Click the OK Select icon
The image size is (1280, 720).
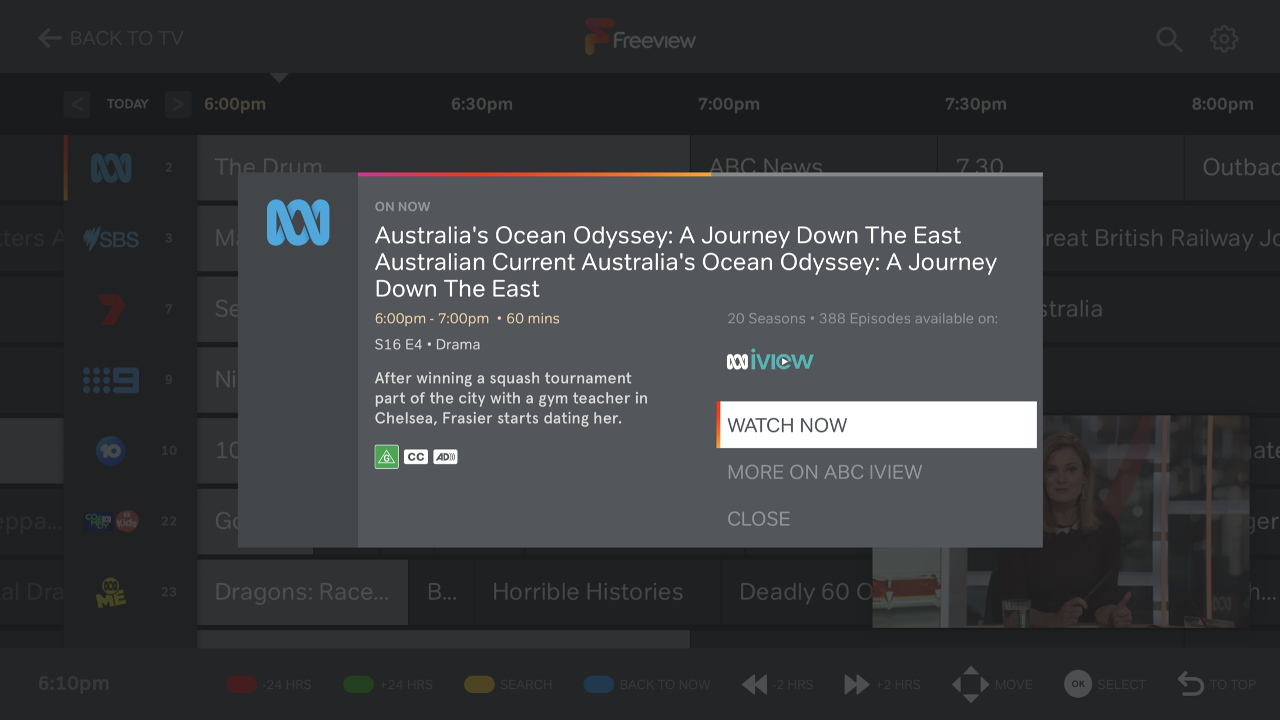click(1078, 685)
